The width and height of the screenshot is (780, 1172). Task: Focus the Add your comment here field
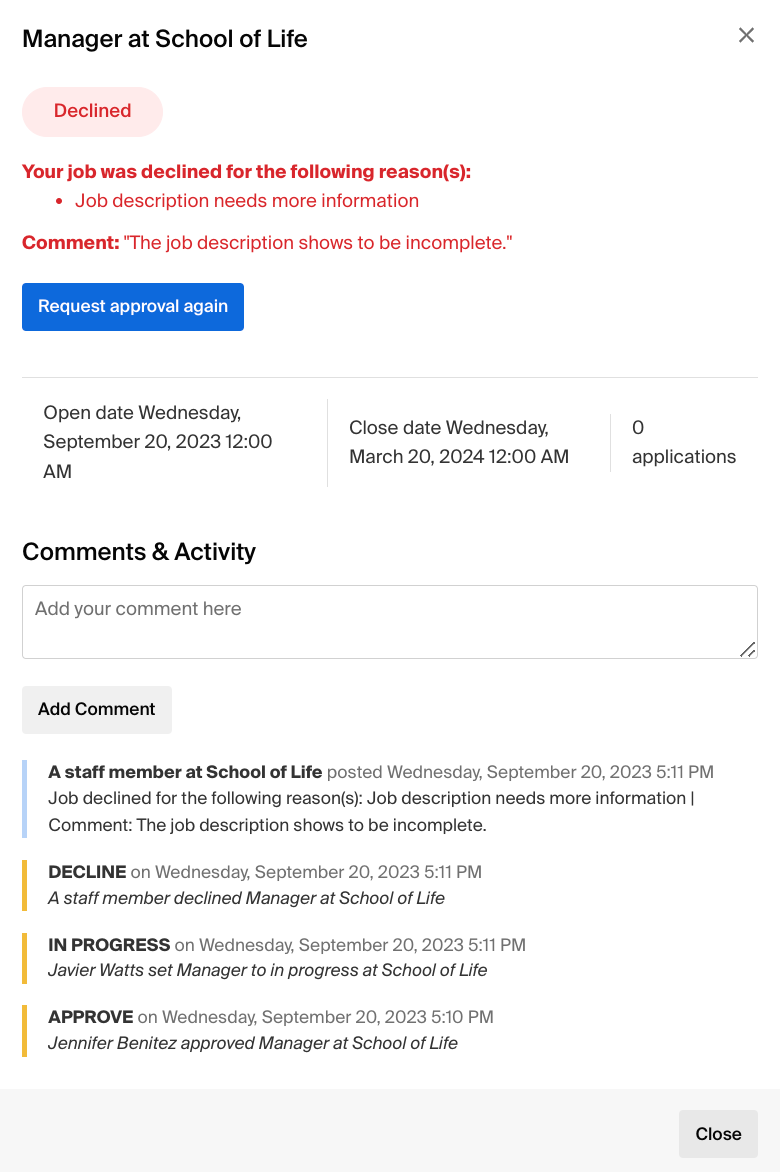point(390,622)
